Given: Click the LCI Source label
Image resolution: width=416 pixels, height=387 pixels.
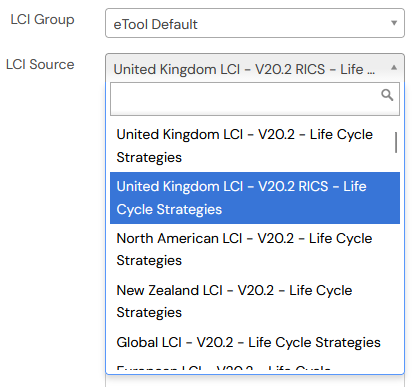Looking at the screenshot, I should click(x=40, y=64).
